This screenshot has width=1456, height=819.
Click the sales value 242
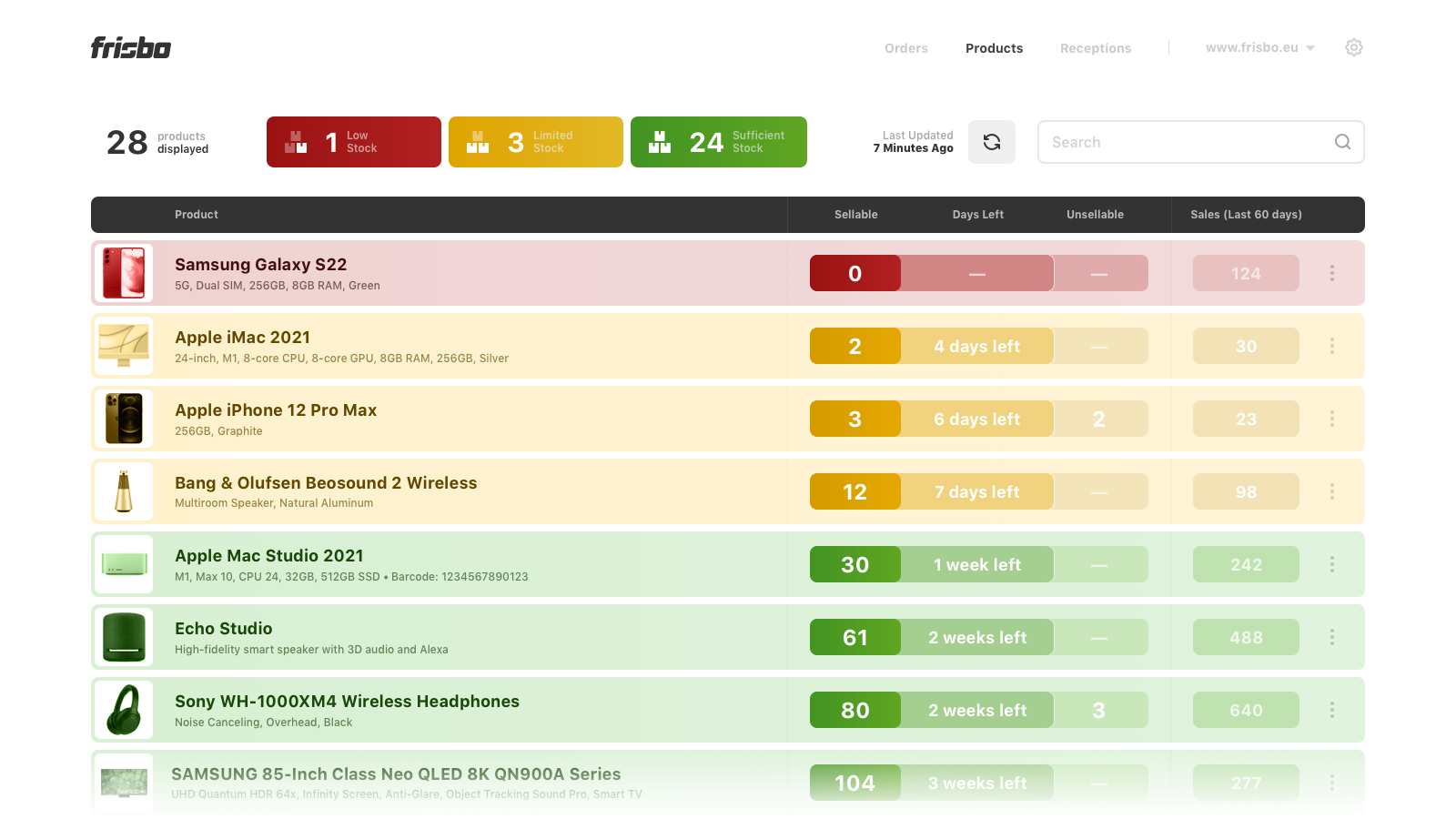click(1246, 564)
